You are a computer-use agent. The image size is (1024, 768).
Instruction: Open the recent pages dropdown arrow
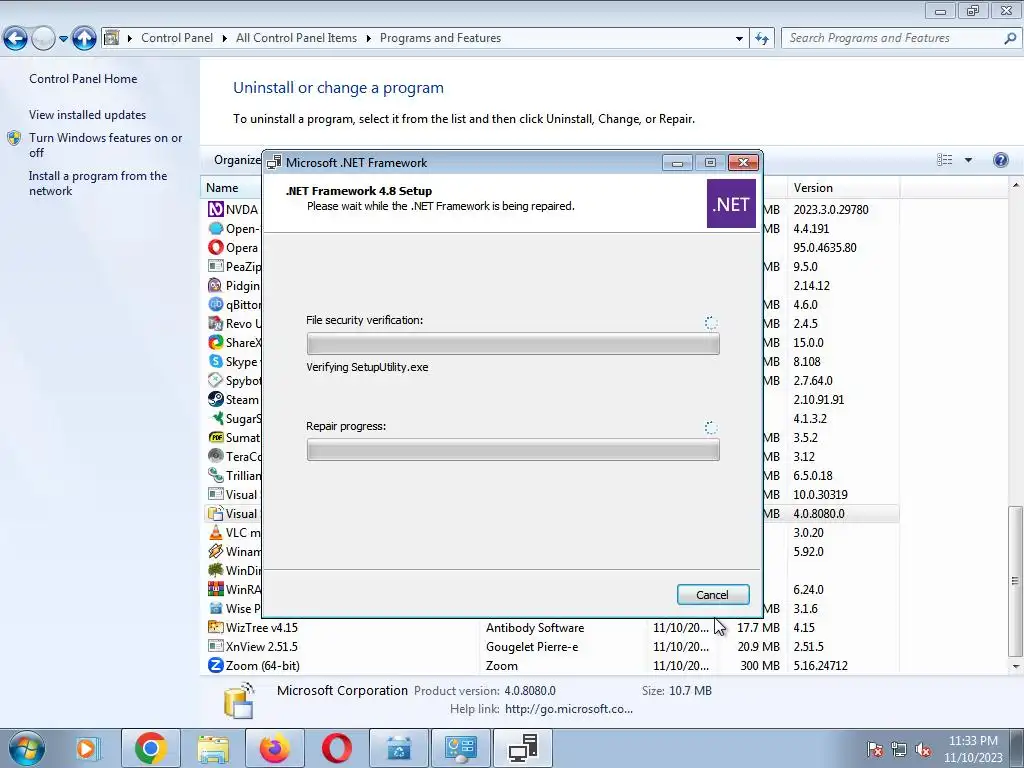(x=63, y=39)
